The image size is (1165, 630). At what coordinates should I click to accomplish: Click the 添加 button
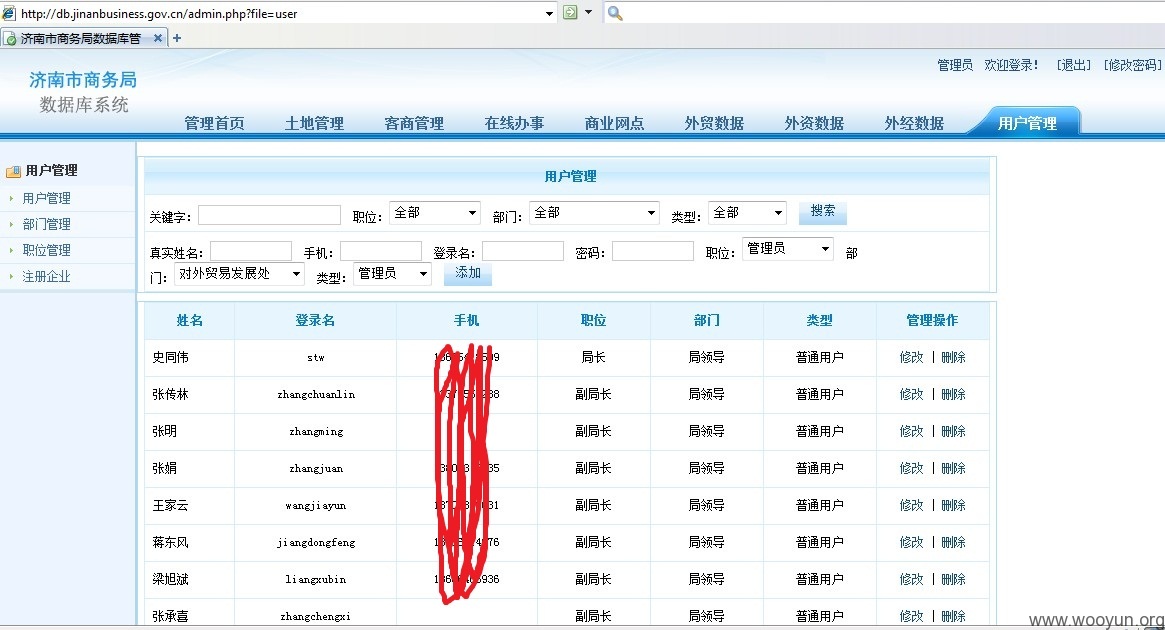tap(467, 273)
